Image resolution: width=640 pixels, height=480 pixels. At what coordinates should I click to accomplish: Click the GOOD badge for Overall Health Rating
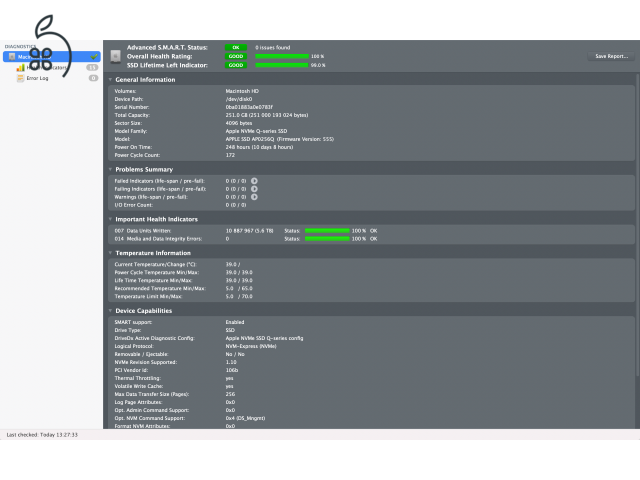(236, 56)
